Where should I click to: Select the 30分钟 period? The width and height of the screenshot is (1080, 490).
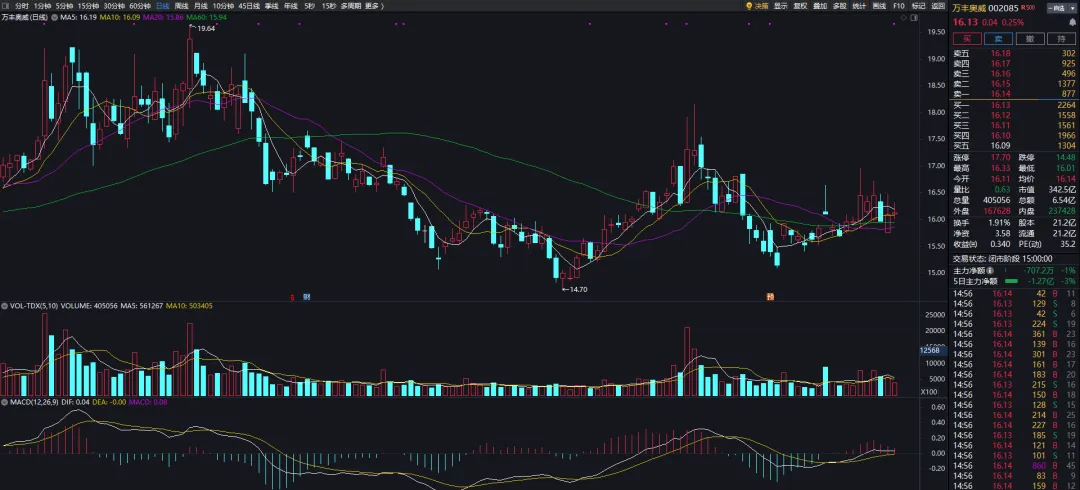(x=114, y=6)
